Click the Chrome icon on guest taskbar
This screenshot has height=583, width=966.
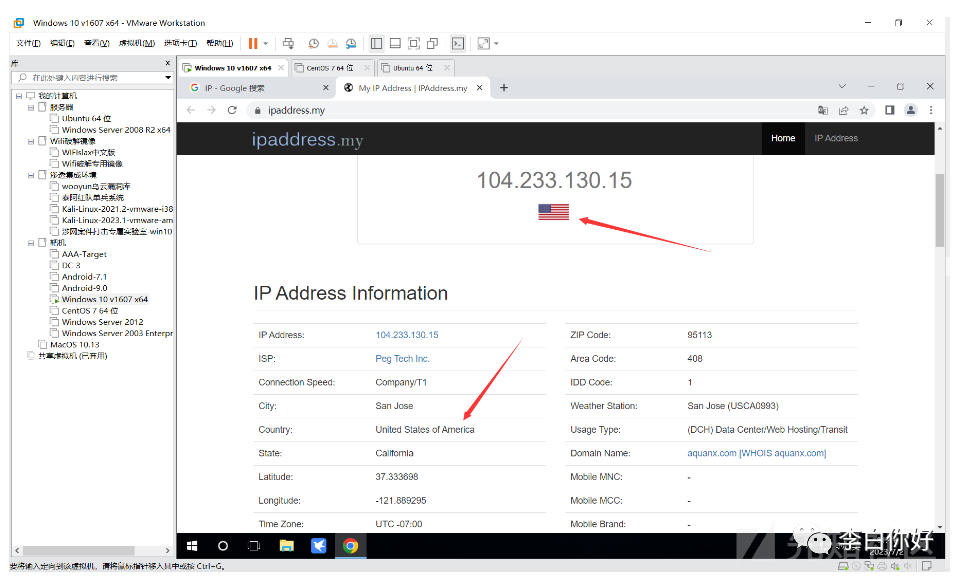tap(351, 546)
